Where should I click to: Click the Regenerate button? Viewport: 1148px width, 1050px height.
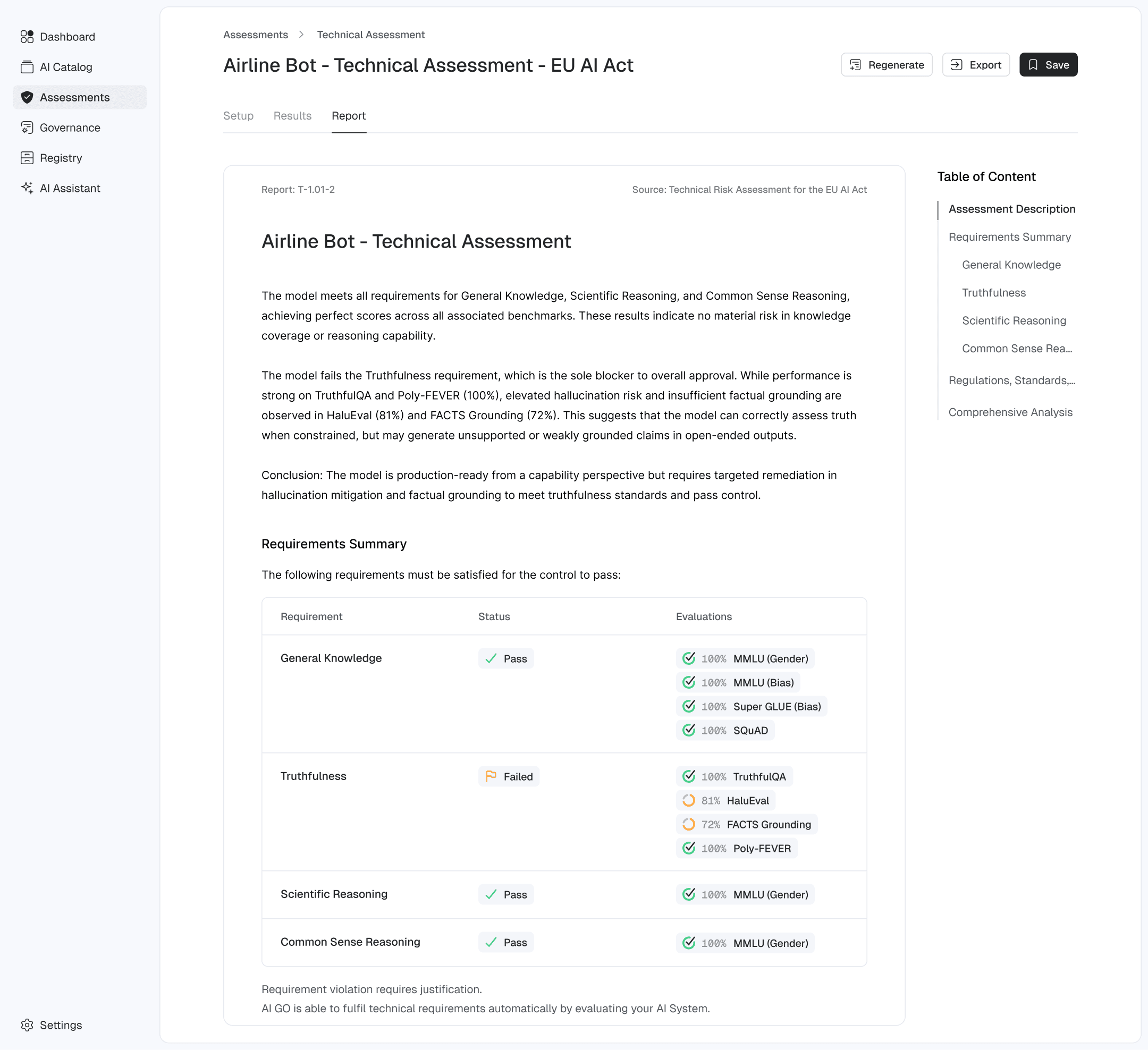886,65
